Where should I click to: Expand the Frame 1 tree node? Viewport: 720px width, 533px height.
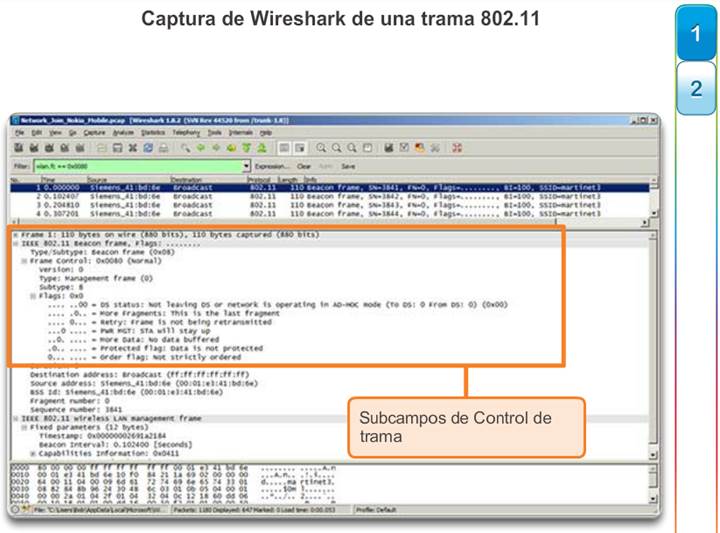pos(16,235)
